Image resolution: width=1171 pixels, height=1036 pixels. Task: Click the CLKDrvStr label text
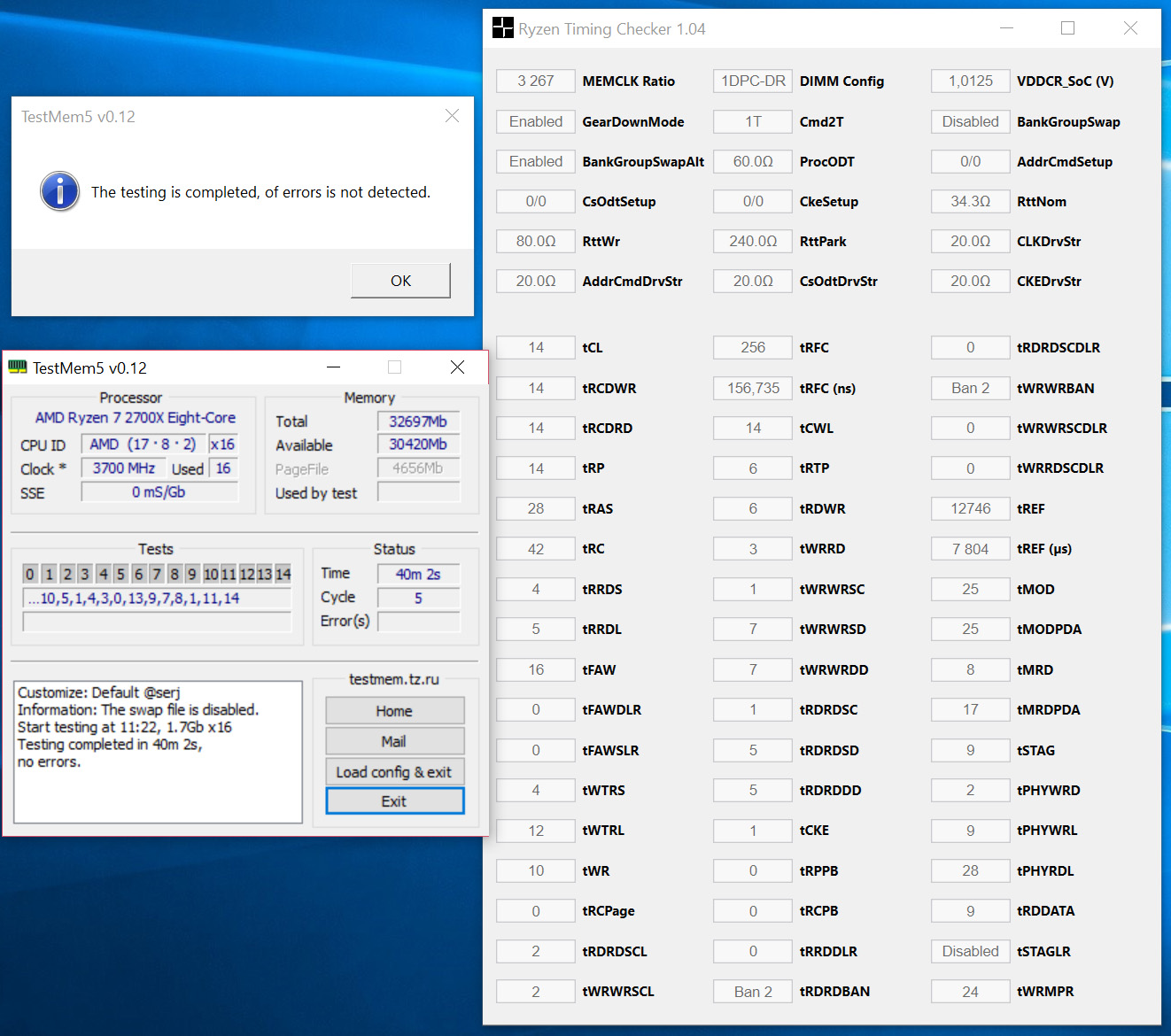click(1049, 241)
